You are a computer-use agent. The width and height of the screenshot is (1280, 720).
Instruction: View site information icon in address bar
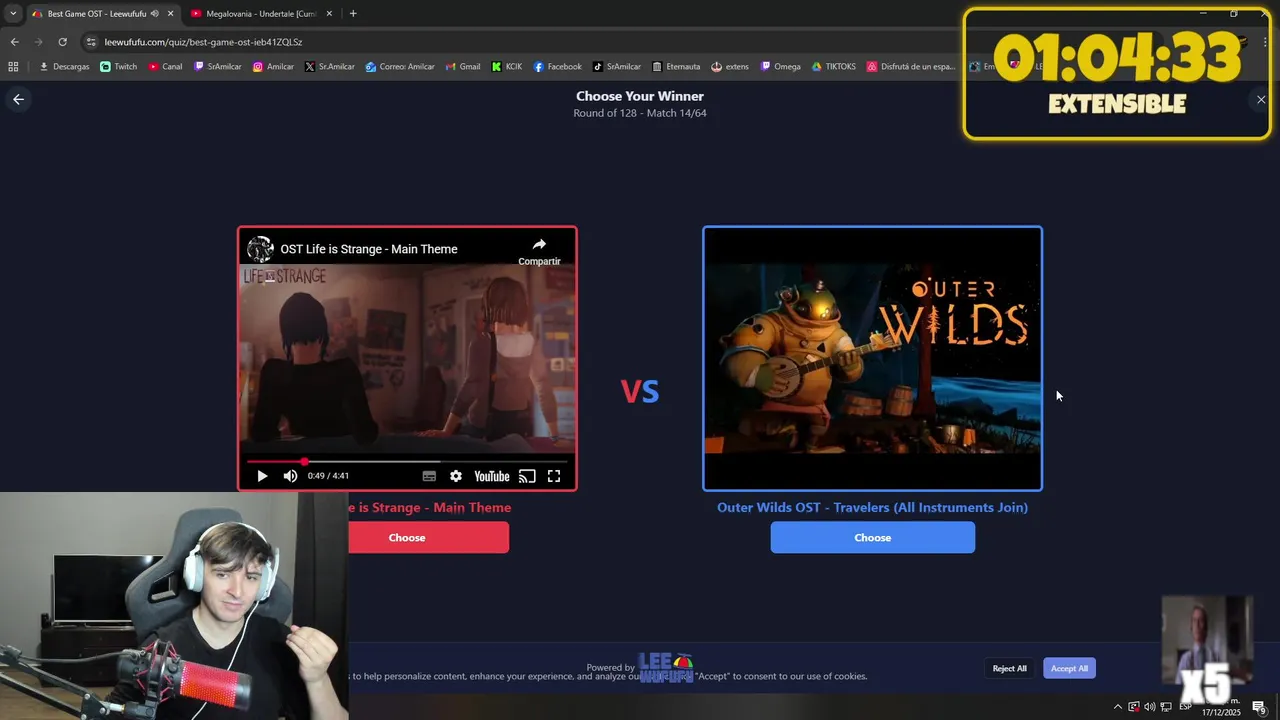(91, 42)
